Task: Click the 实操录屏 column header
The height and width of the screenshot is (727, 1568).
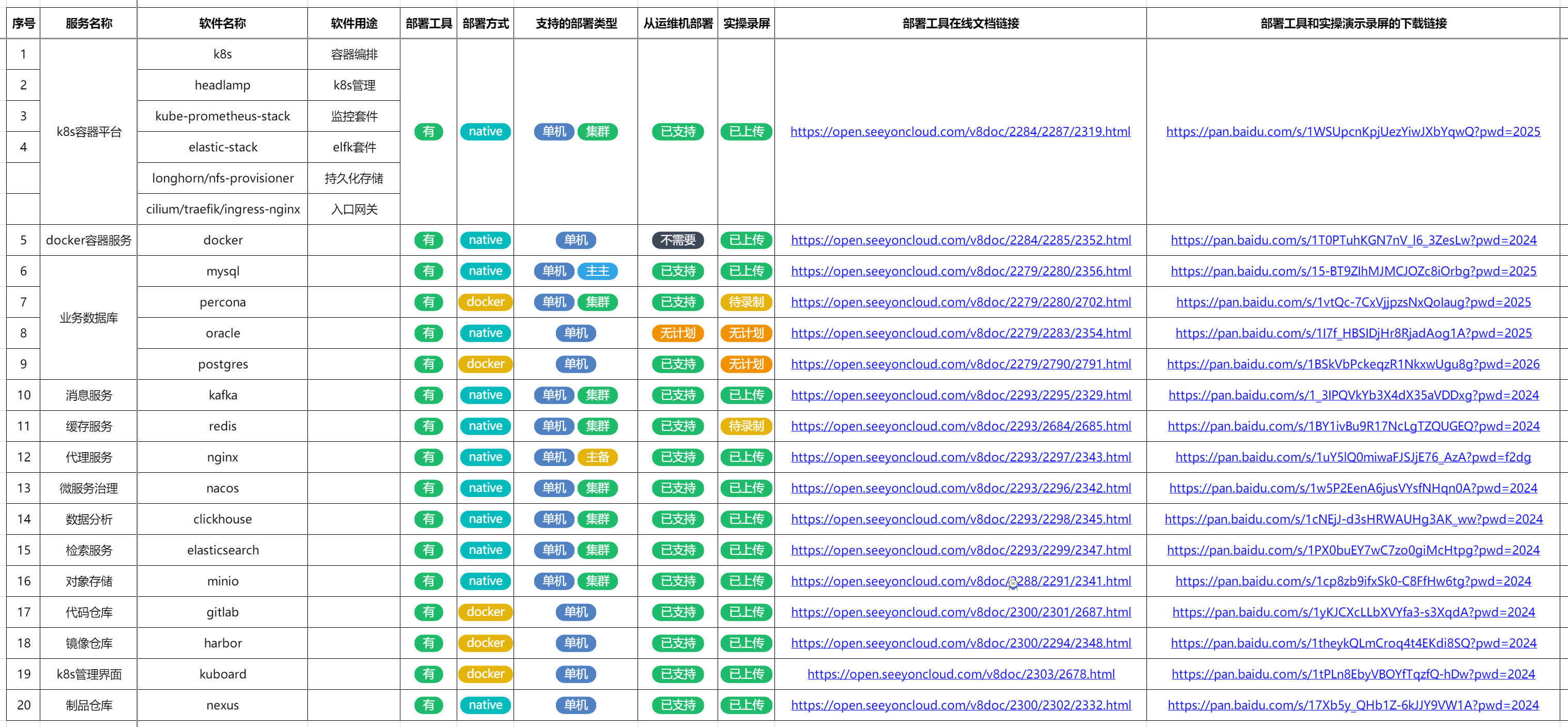Action: 746,24
